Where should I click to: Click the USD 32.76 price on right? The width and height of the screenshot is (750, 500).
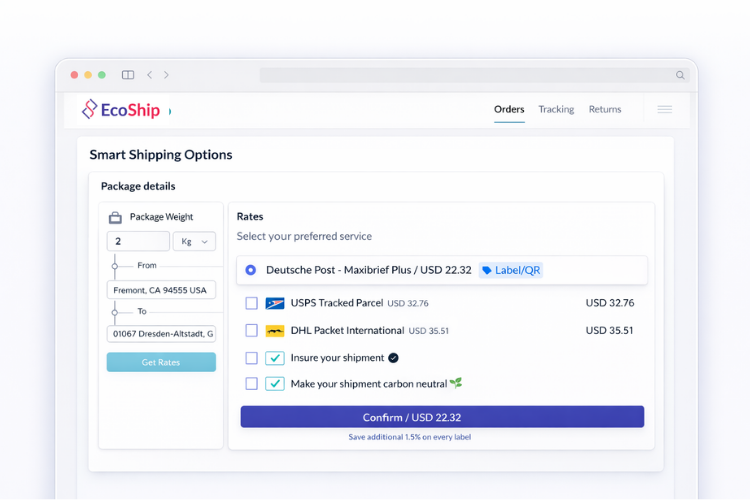tap(610, 303)
